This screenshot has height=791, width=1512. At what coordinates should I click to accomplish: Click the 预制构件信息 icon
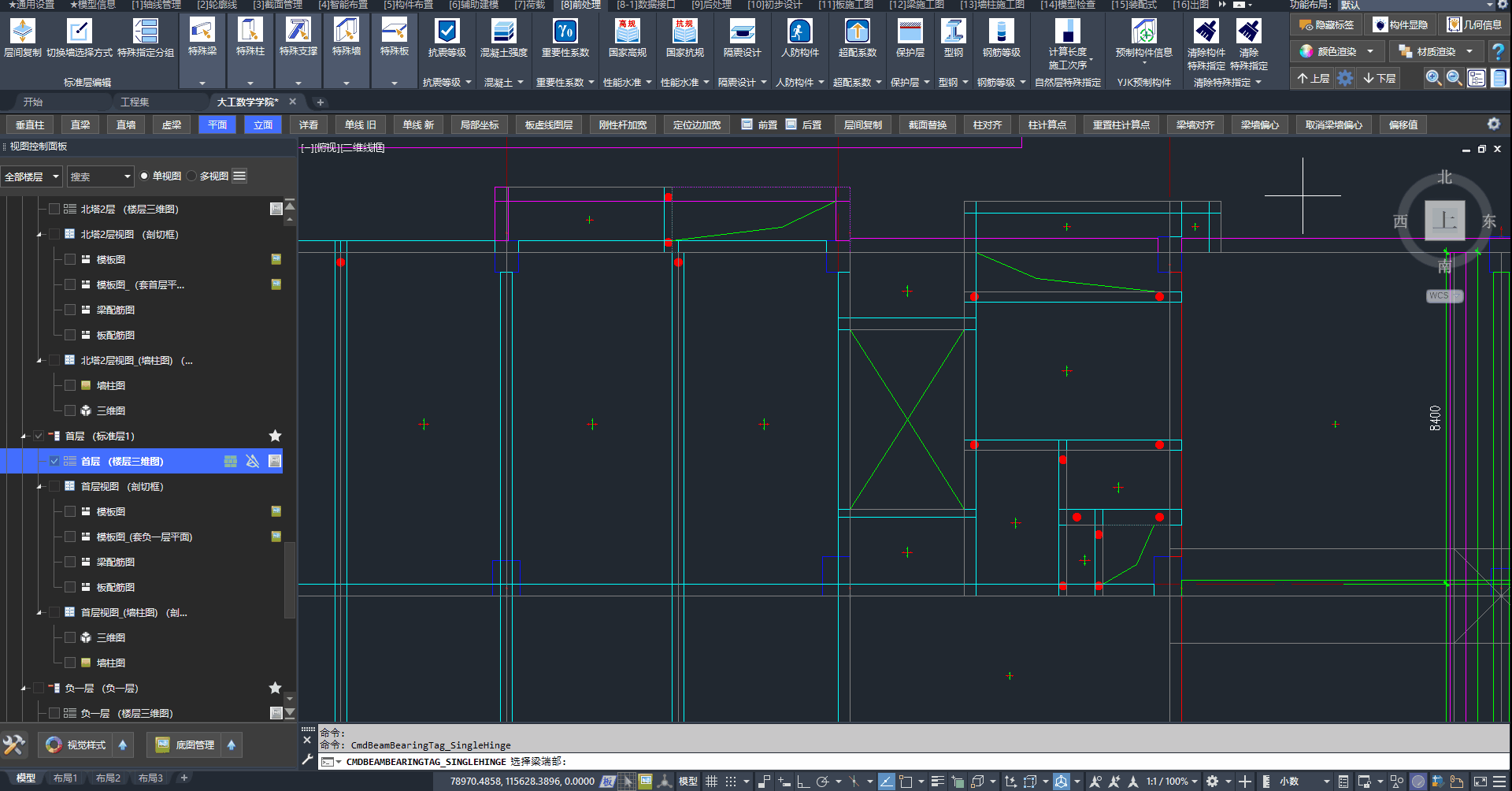point(1143,32)
